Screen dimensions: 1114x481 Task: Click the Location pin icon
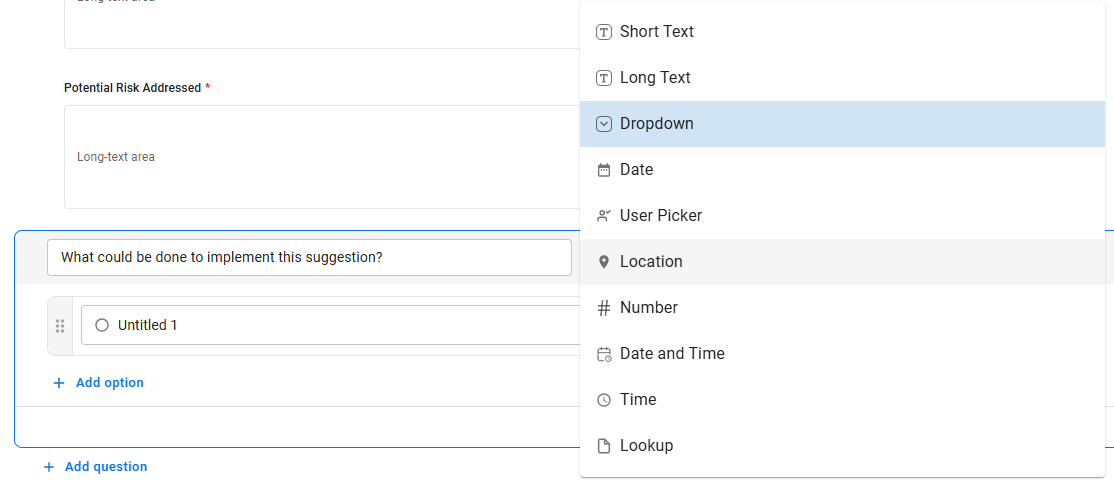(x=603, y=262)
